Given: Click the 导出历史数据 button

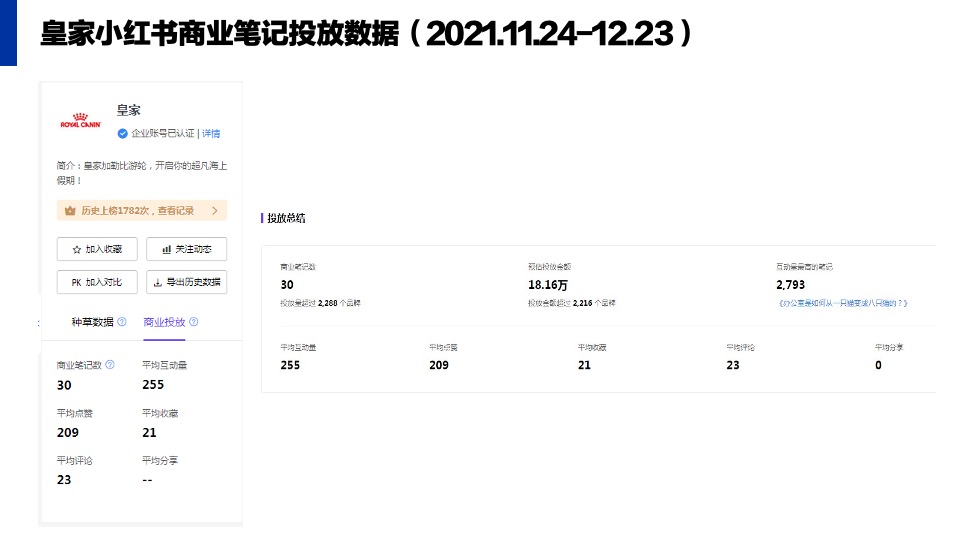Looking at the screenshot, I should pyautogui.click(x=187, y=282).
